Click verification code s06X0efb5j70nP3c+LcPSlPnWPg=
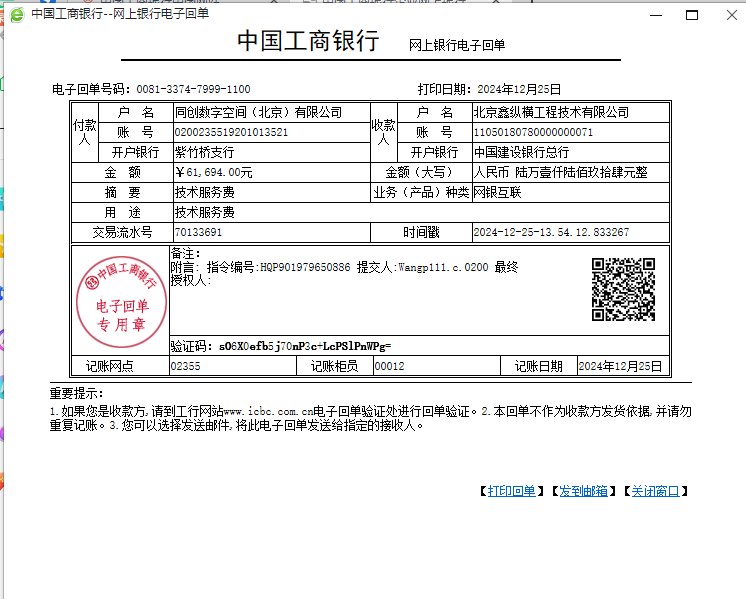 point(305,346)
